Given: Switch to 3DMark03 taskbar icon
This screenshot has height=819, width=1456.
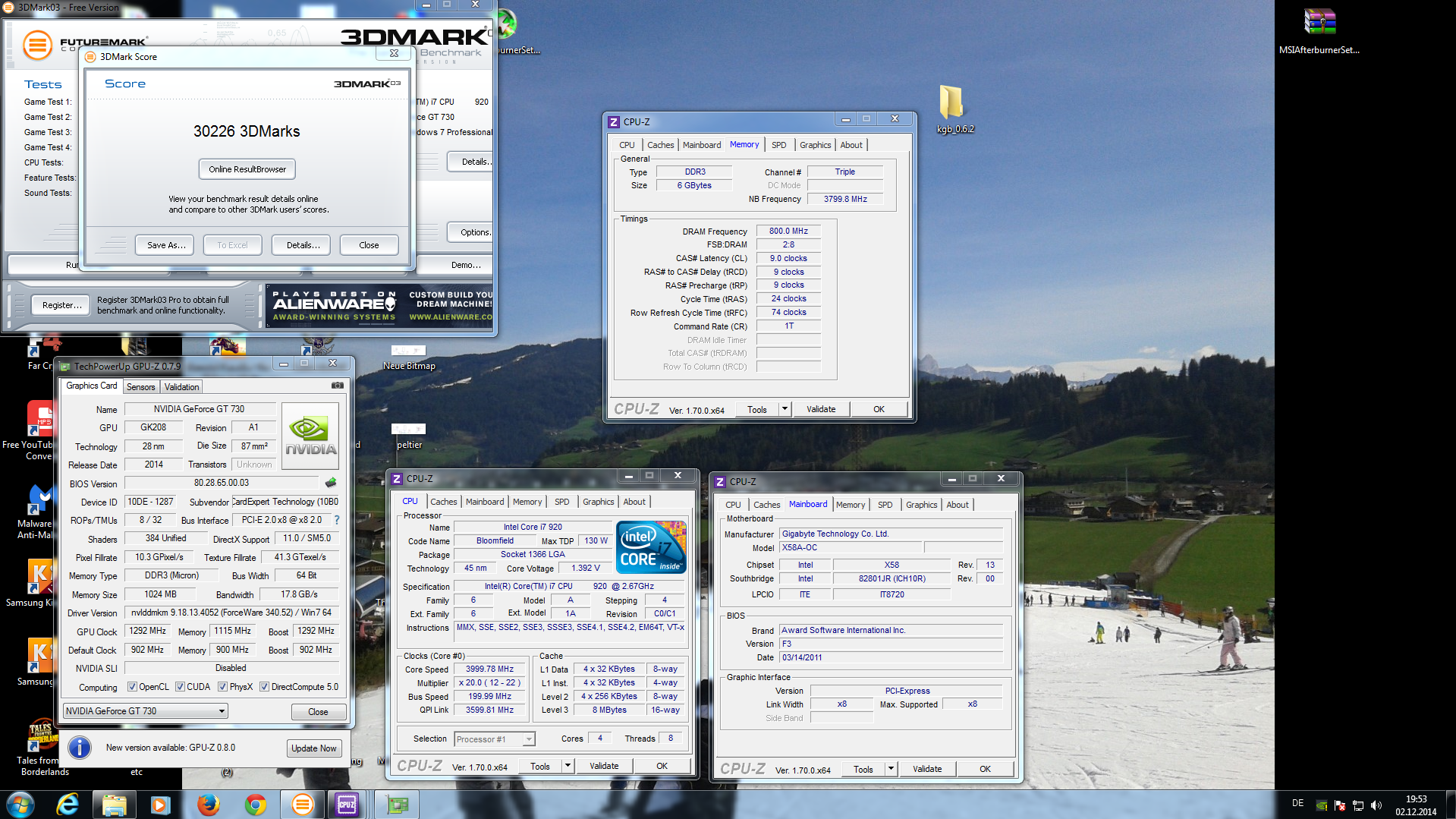Looking at the screenshot, I should (x=302, y=805).
